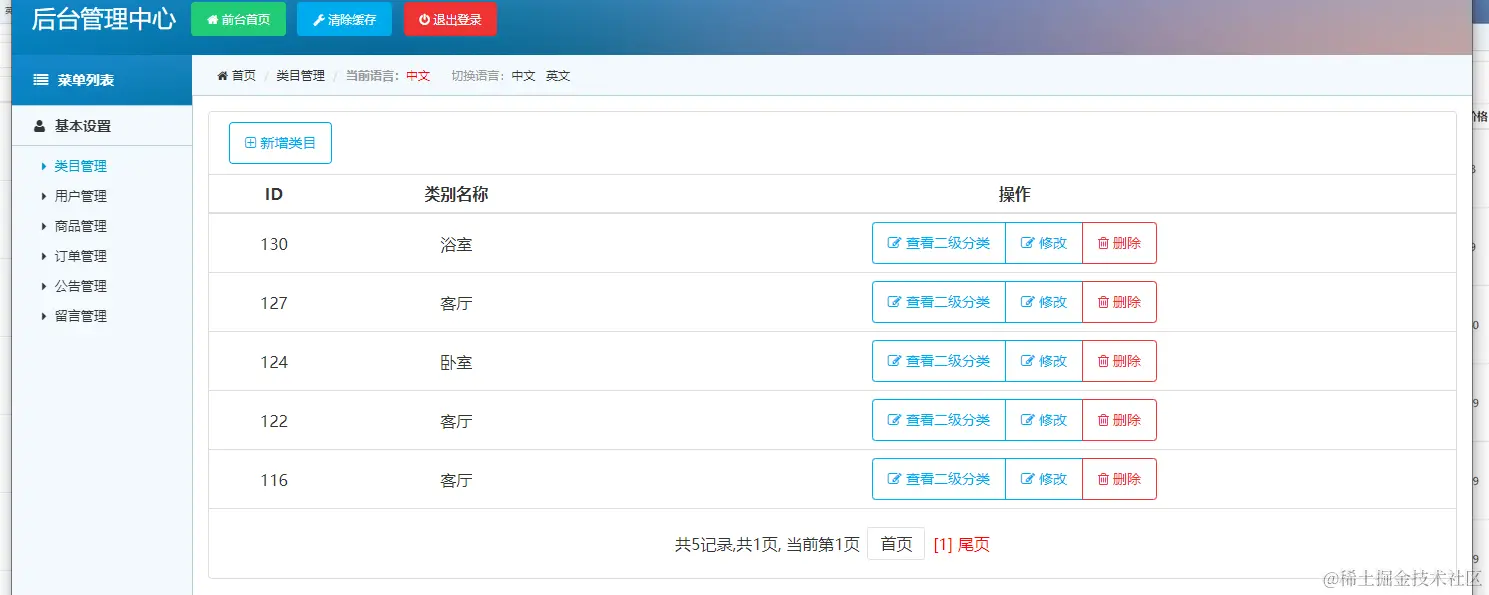
Task: Click the ID cell 124
Action: [x=274, y=362]
